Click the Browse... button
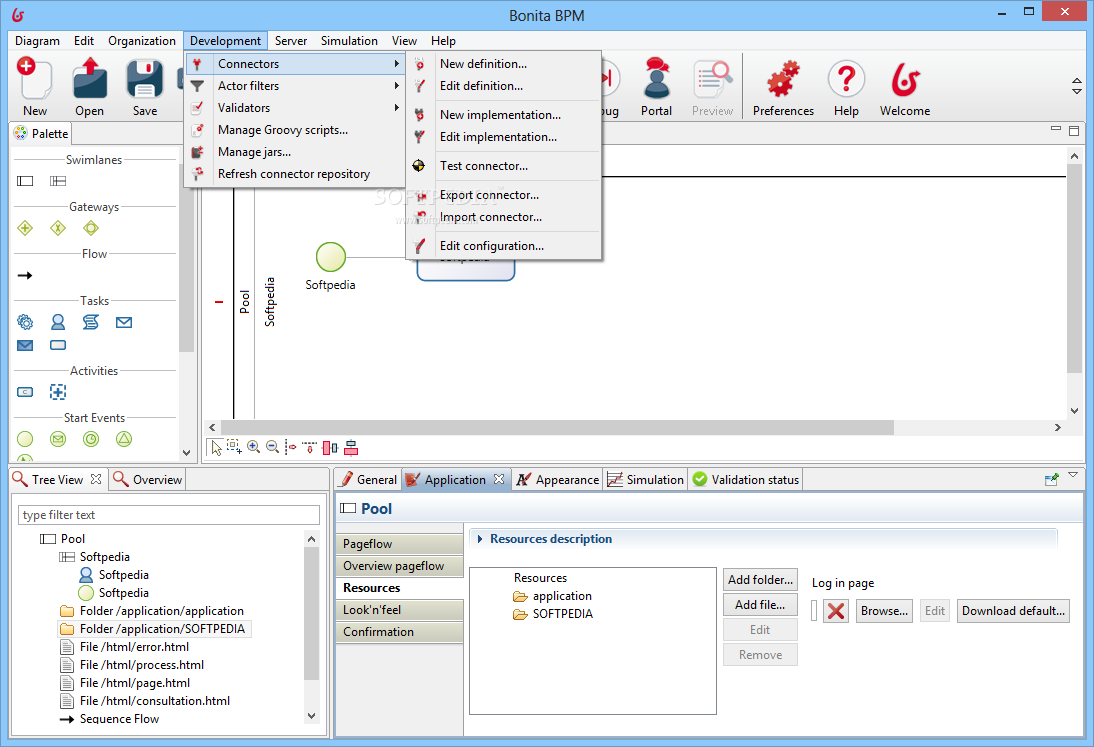1094x747 pixels. [x=884, y=611]
